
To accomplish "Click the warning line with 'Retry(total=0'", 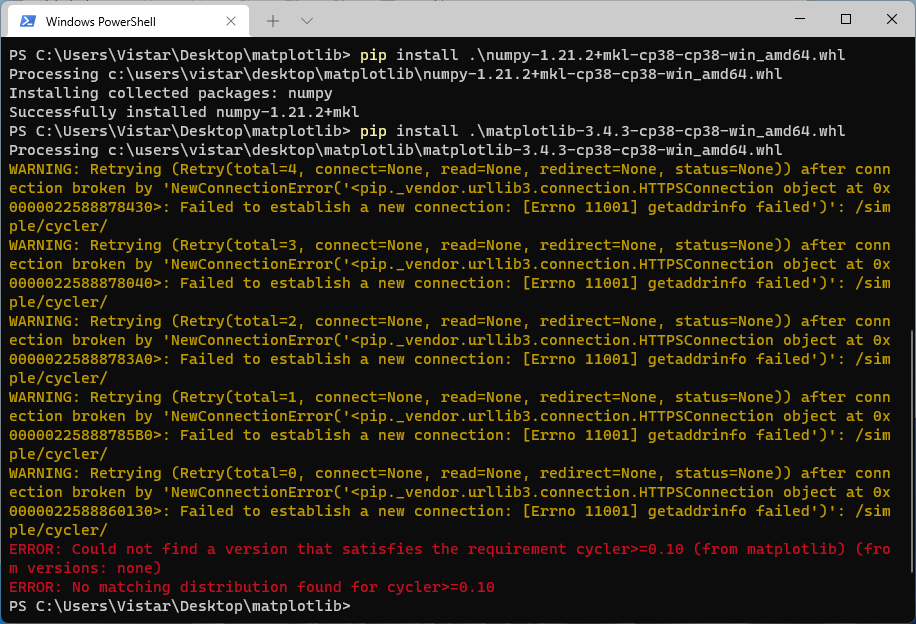I will coord(450,473).
